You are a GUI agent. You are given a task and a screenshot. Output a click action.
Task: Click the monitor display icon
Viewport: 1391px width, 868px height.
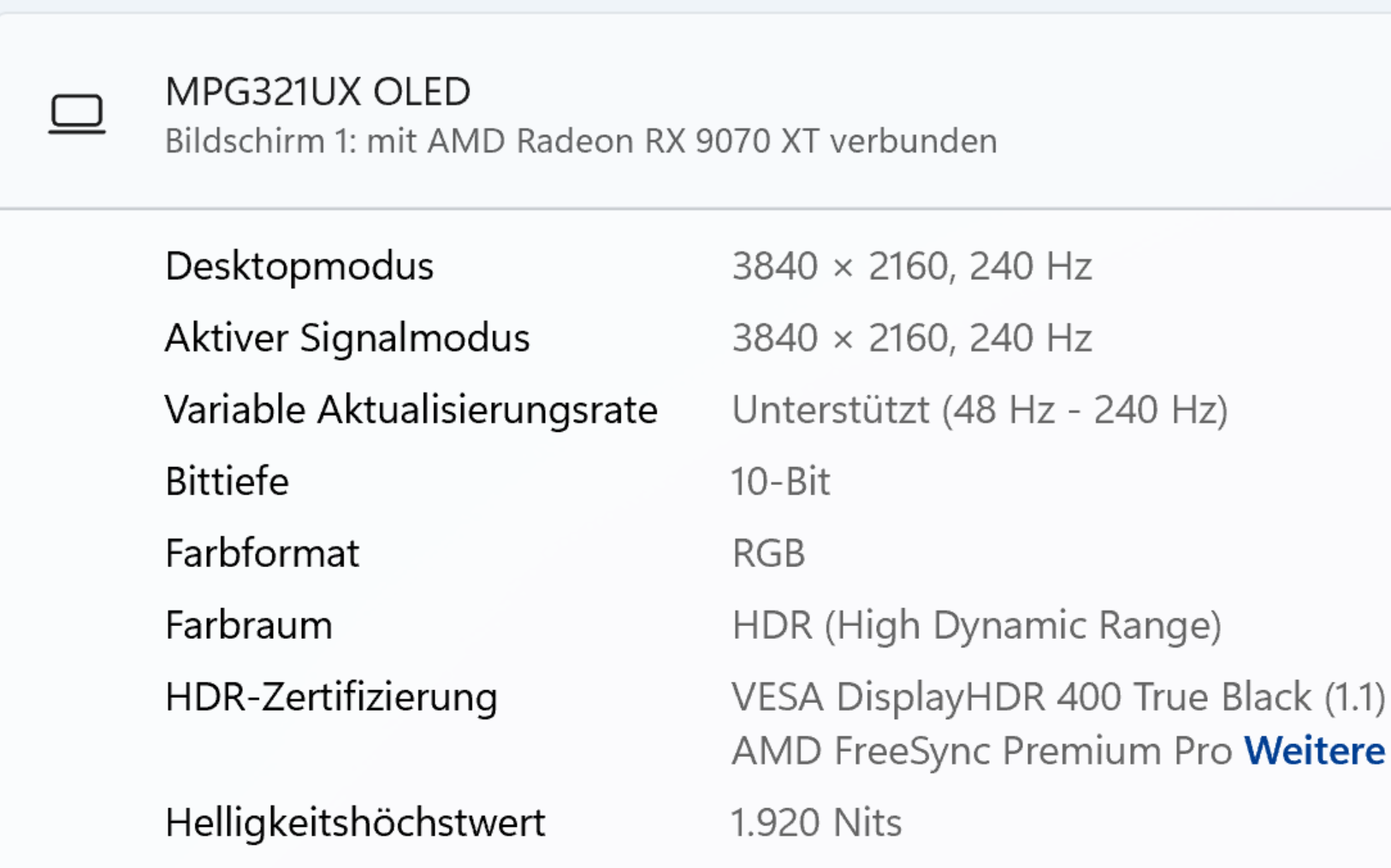coord(78,112)
